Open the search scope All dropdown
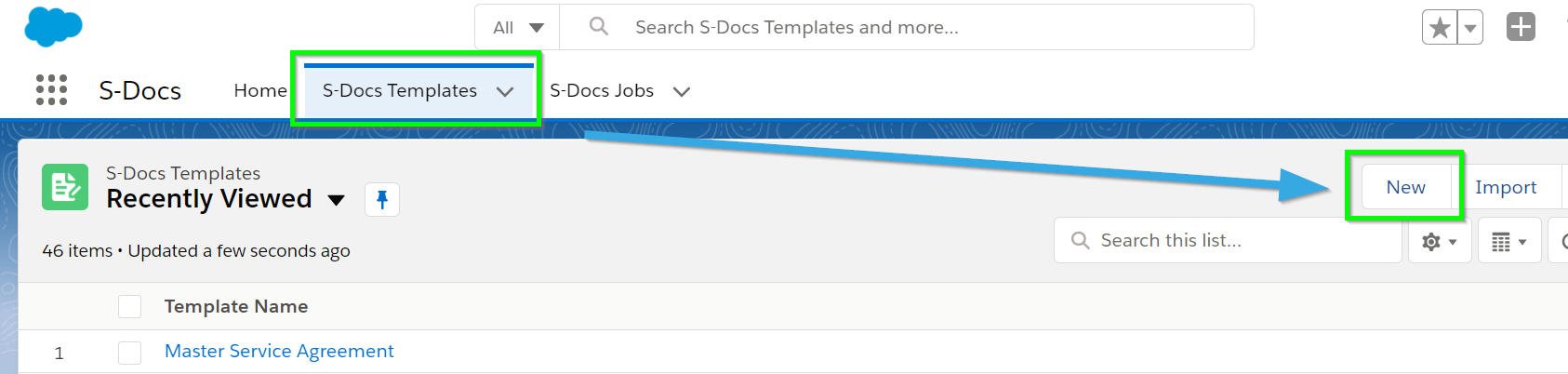This screenshot has width=1568, height=374. 517,27
